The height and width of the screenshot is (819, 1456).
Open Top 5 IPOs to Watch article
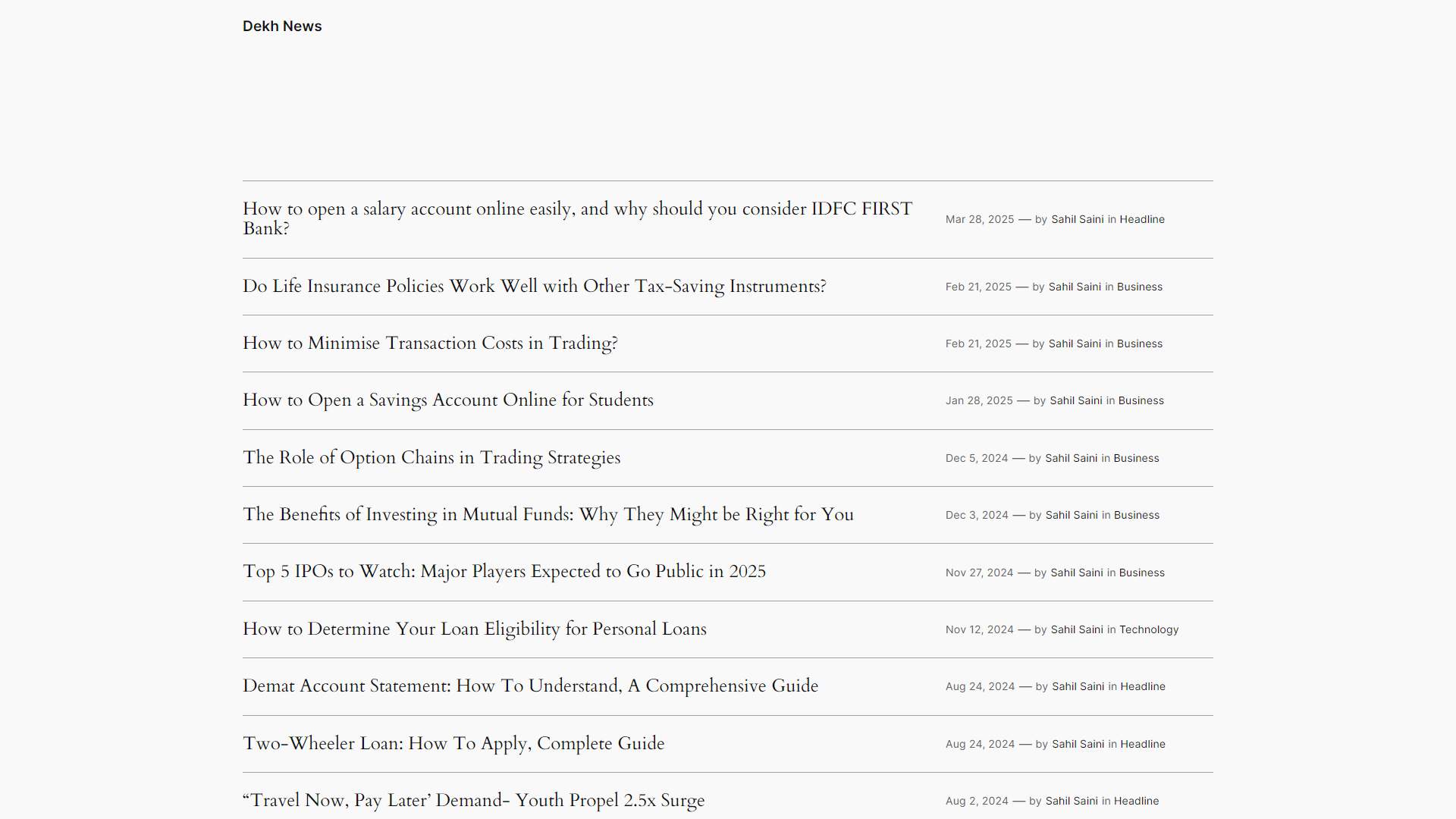[504, 572]
